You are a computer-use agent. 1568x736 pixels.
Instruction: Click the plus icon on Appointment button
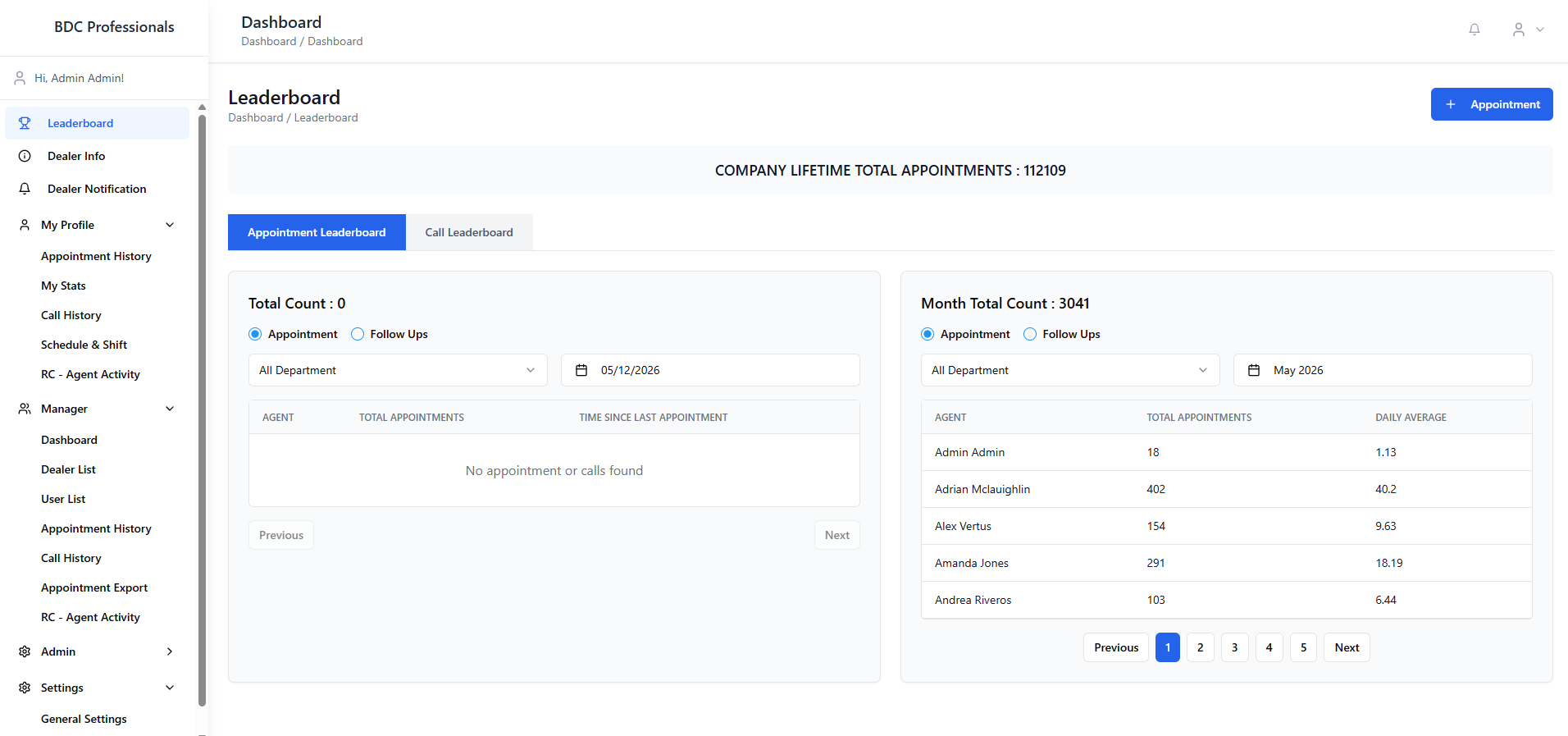pyautogui.click(x=1451, y=104)
